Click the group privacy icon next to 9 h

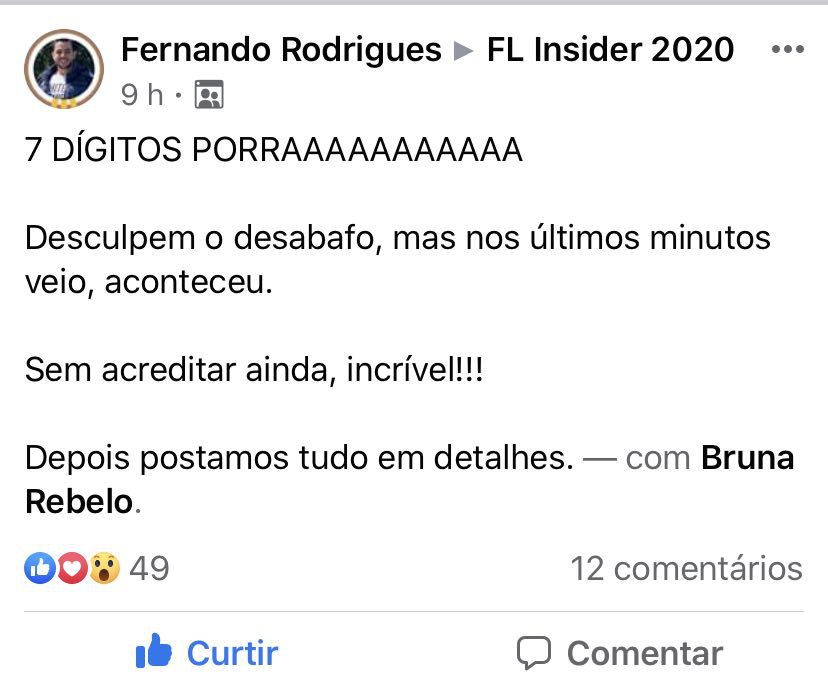[209, 95]
